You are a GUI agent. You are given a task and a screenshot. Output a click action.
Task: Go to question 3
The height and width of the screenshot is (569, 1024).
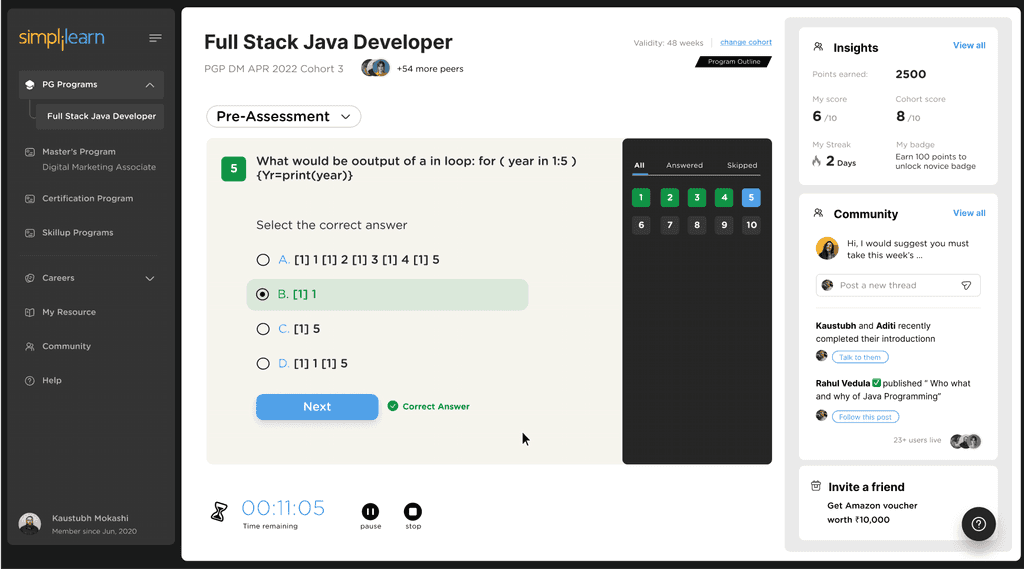697,197
